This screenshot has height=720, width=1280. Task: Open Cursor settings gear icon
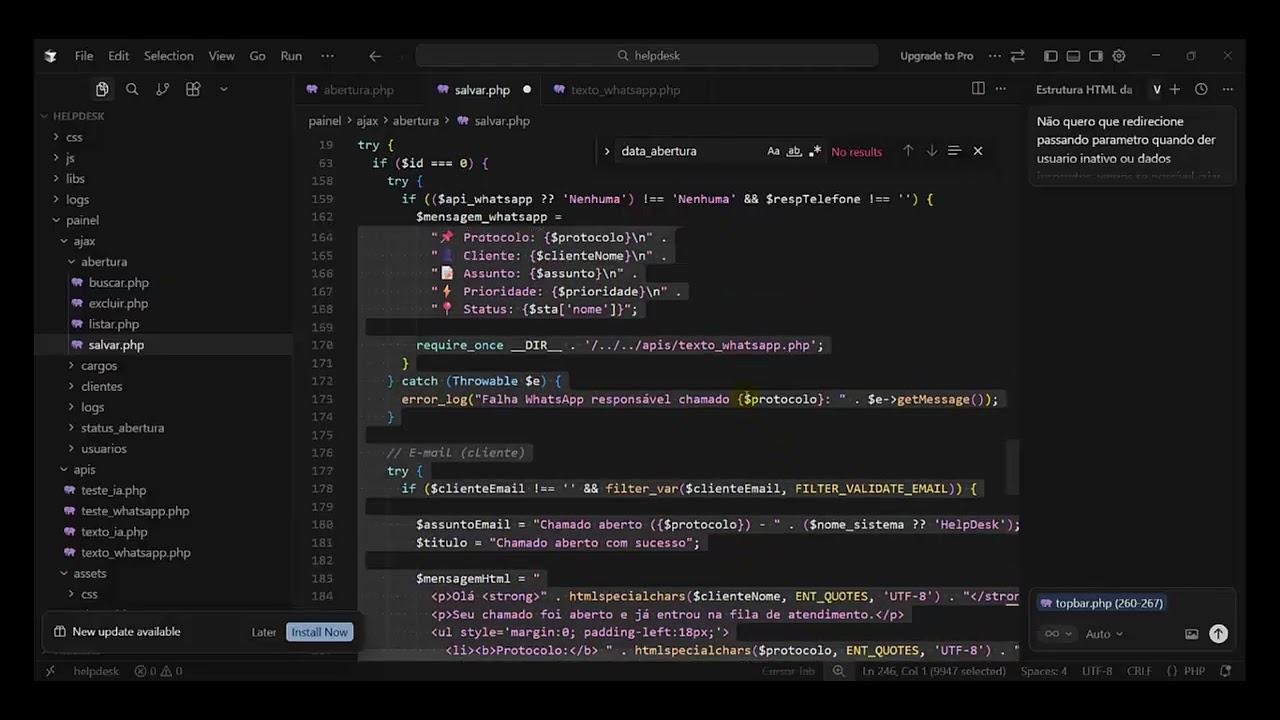(x=1119, y=56)
